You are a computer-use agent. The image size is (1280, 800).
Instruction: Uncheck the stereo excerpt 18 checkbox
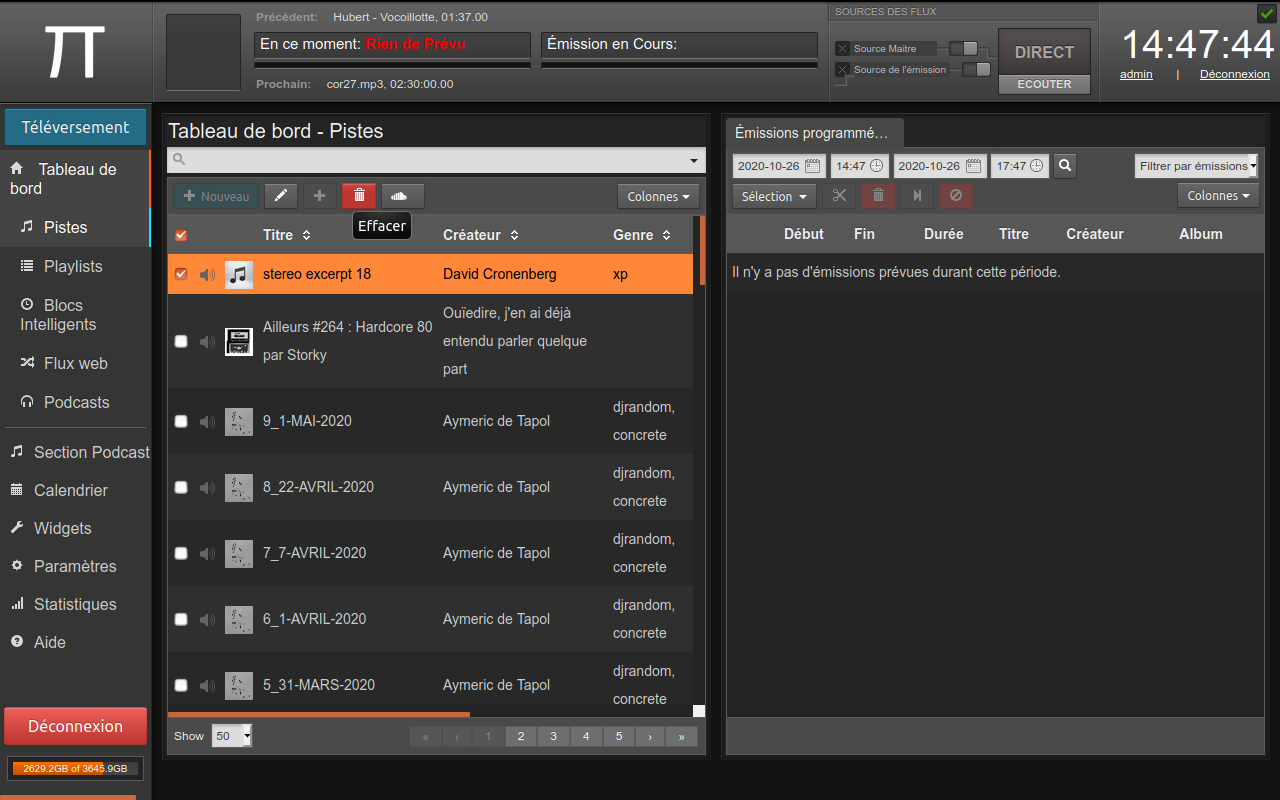click(x=181, y=274)
